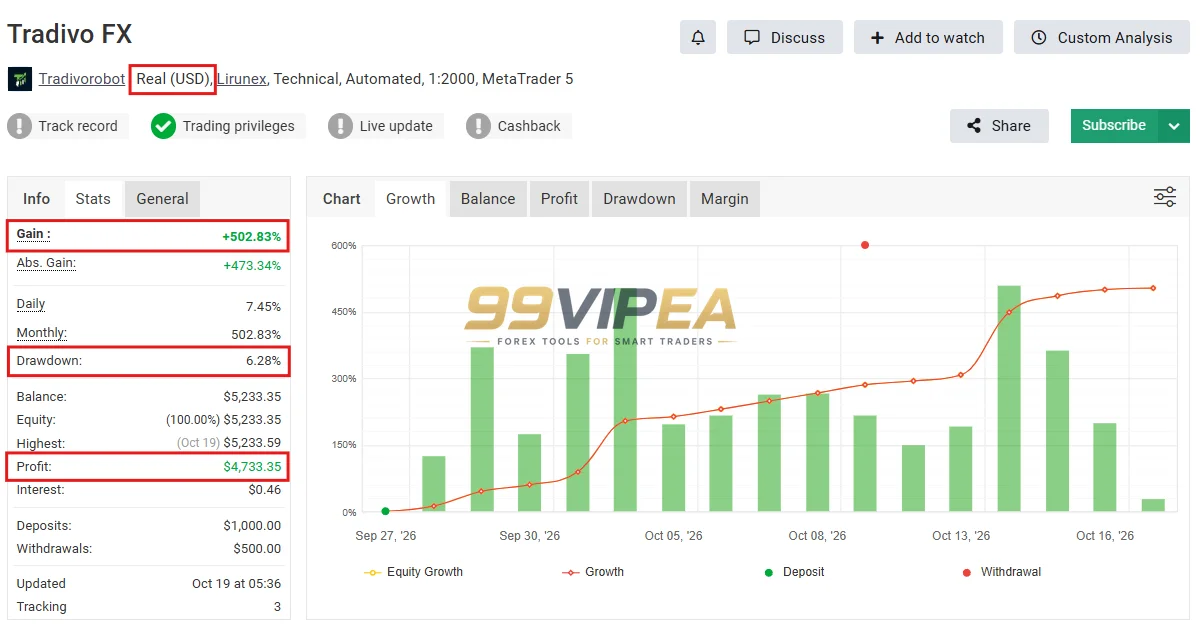Switch to the Profit chart tab

(x=559, y=199)
